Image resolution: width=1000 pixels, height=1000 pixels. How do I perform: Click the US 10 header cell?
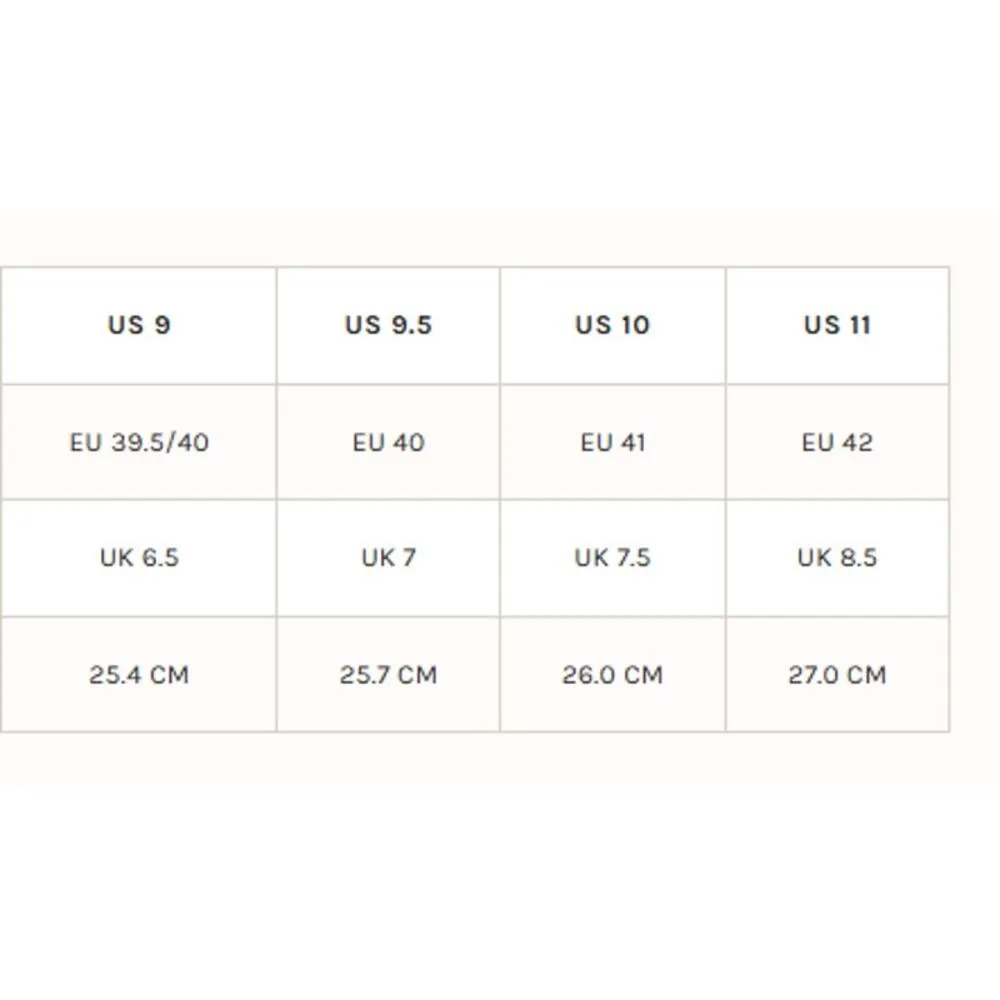[612, 325]
